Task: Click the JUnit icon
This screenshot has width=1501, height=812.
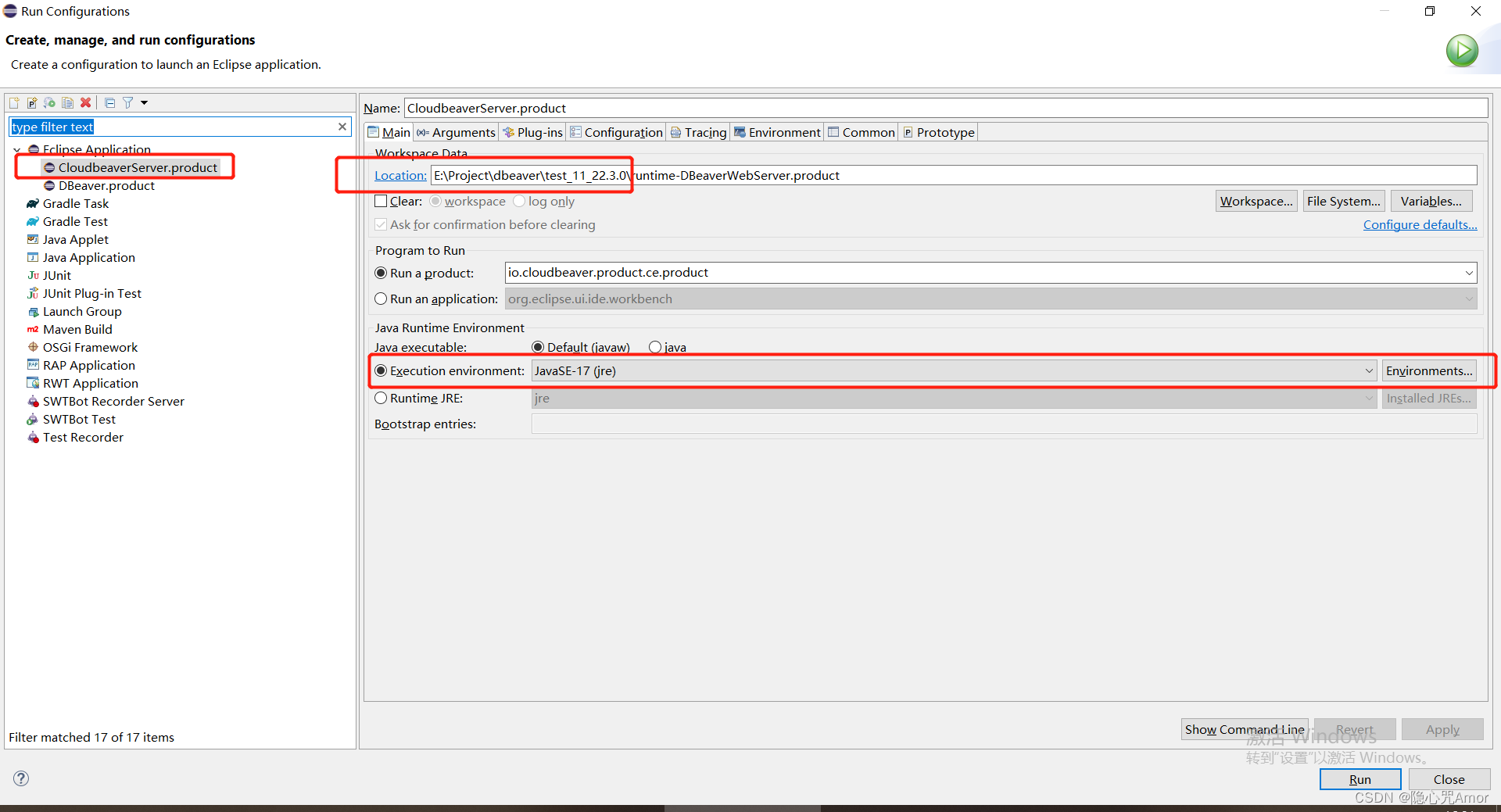Action: [x=33, y=275]
